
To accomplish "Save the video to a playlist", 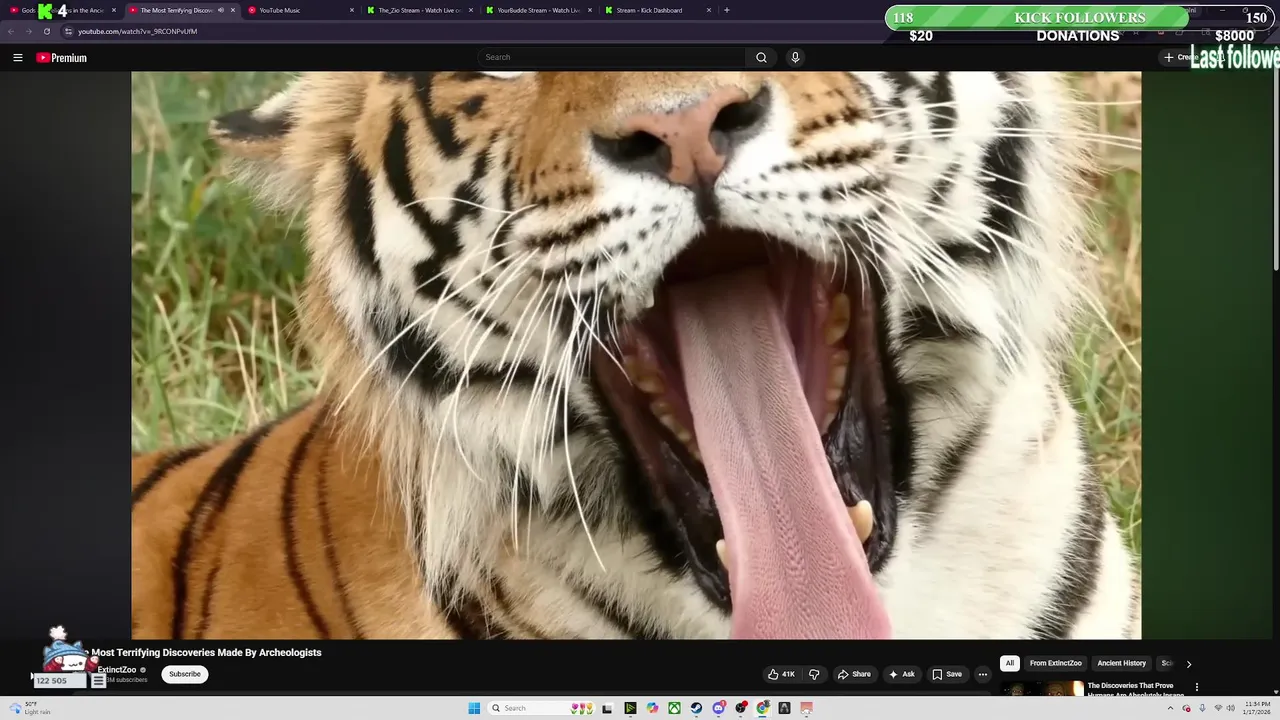I will [x=947, y=674].
